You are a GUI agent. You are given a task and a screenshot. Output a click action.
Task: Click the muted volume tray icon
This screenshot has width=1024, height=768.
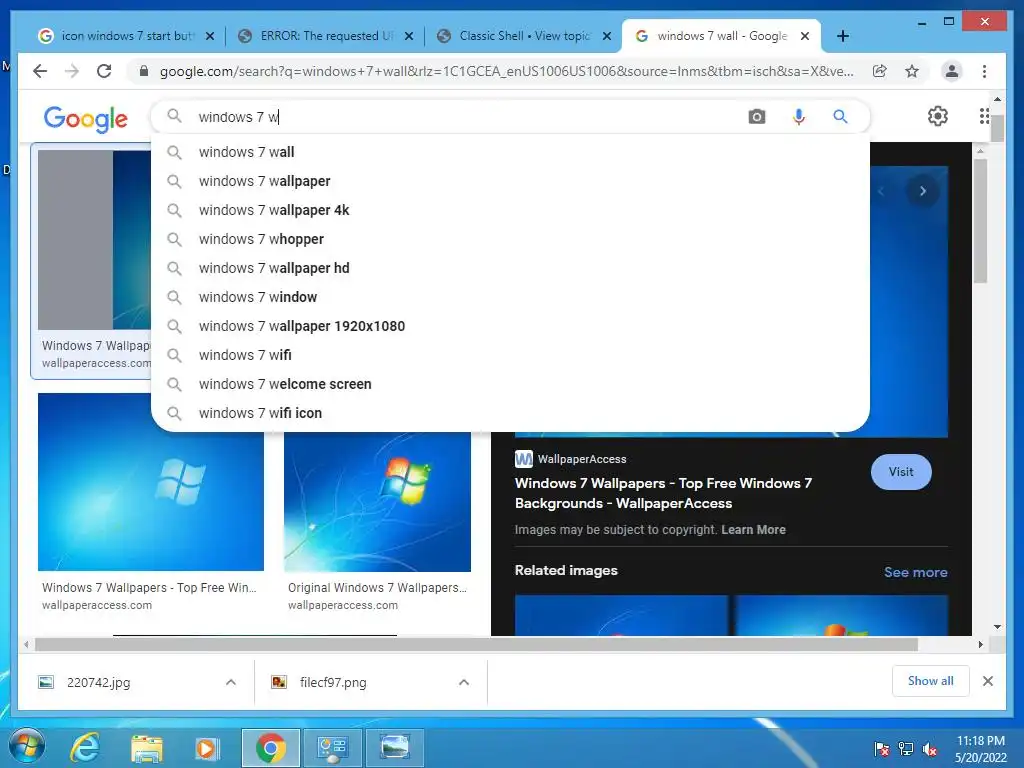point(930,749)
